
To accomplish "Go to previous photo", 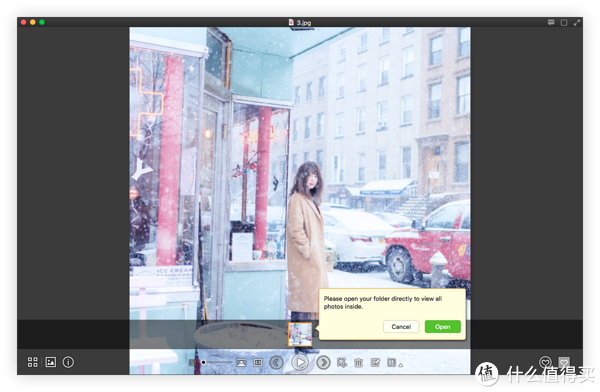I will 276,362.
